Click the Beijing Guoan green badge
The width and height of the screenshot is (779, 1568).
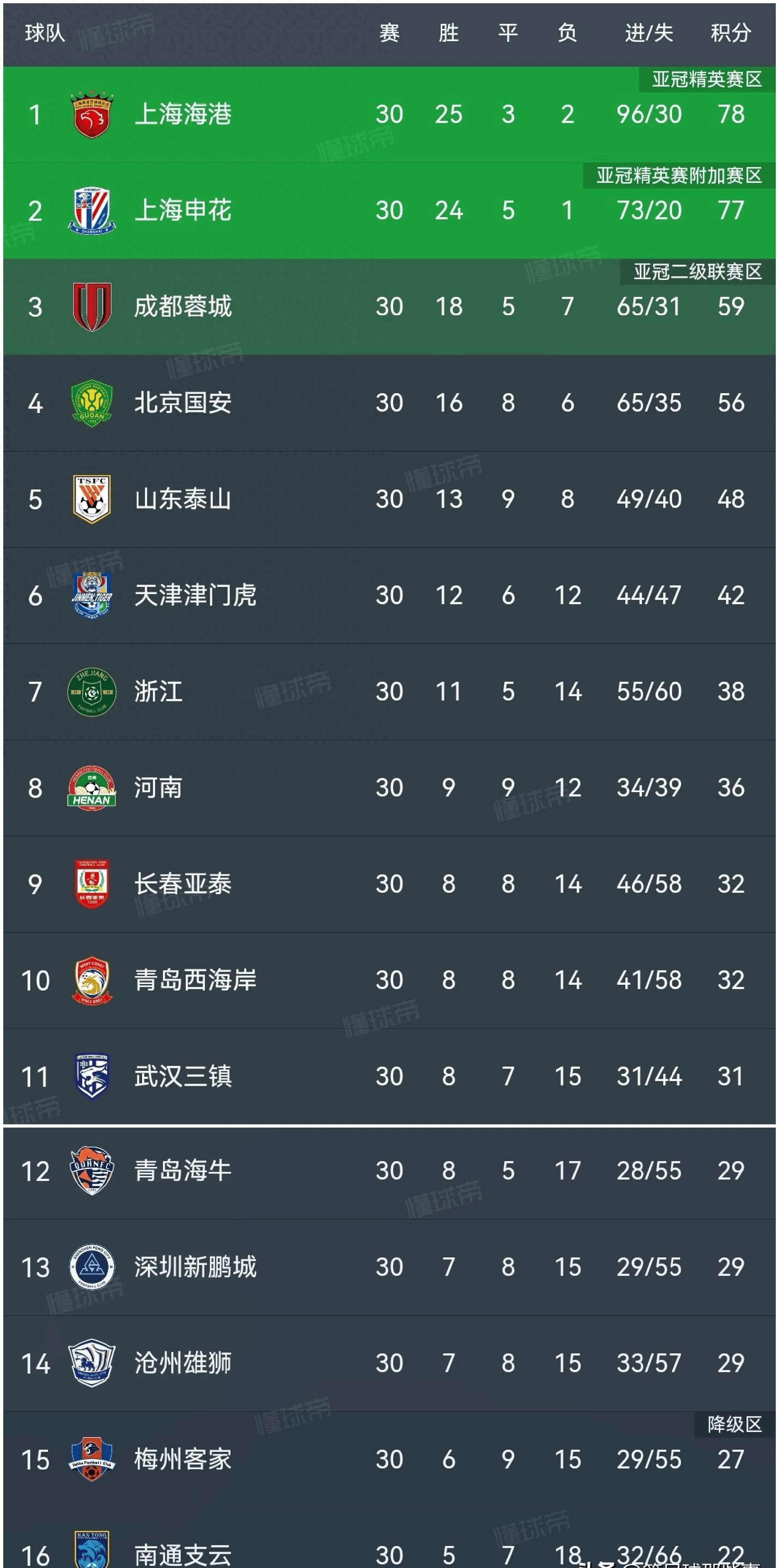(x=91, y=402)
